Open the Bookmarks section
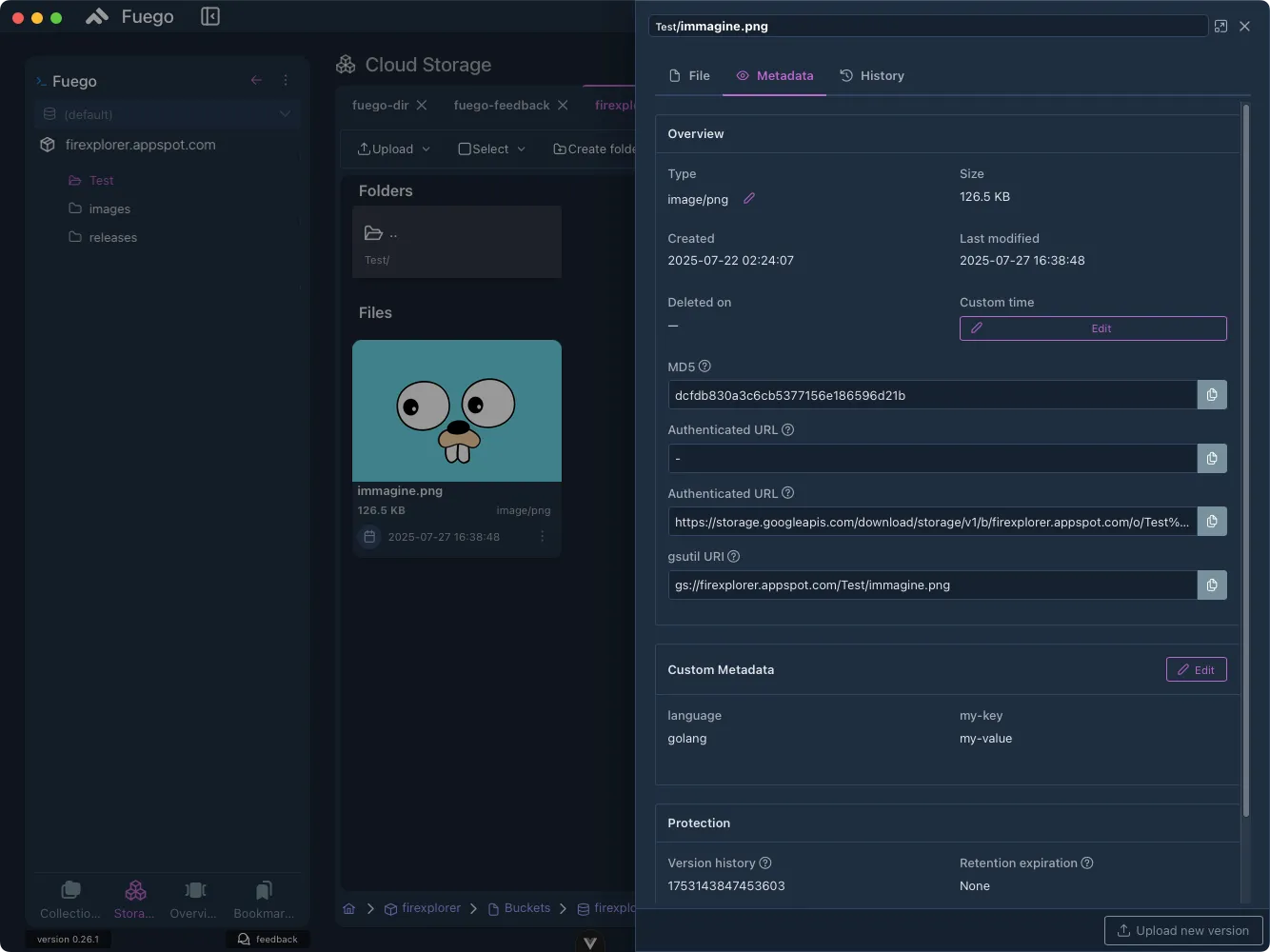The image size is (1270, 952). (x=262, y=899)
